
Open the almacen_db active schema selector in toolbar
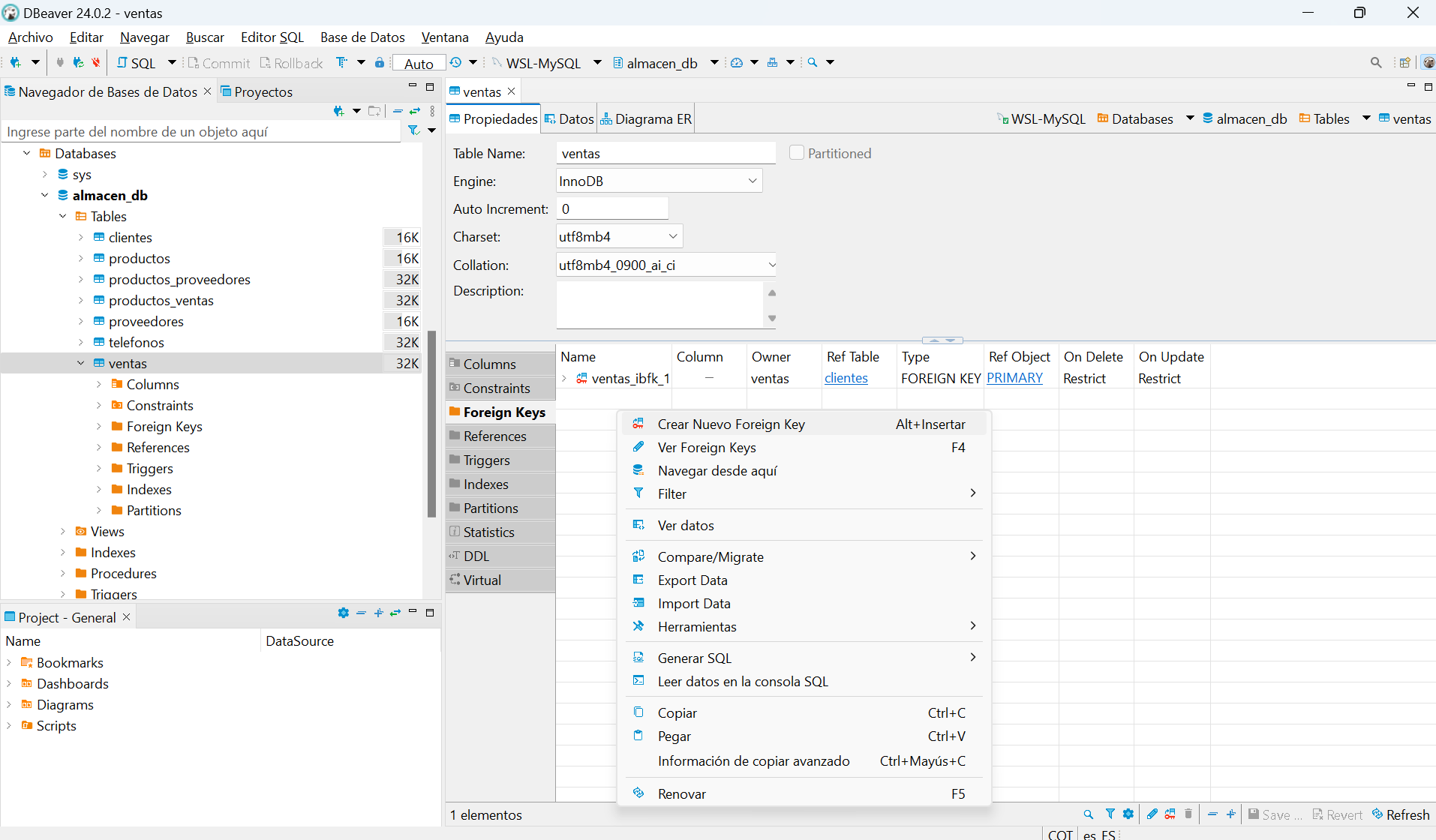pos(666,63)
